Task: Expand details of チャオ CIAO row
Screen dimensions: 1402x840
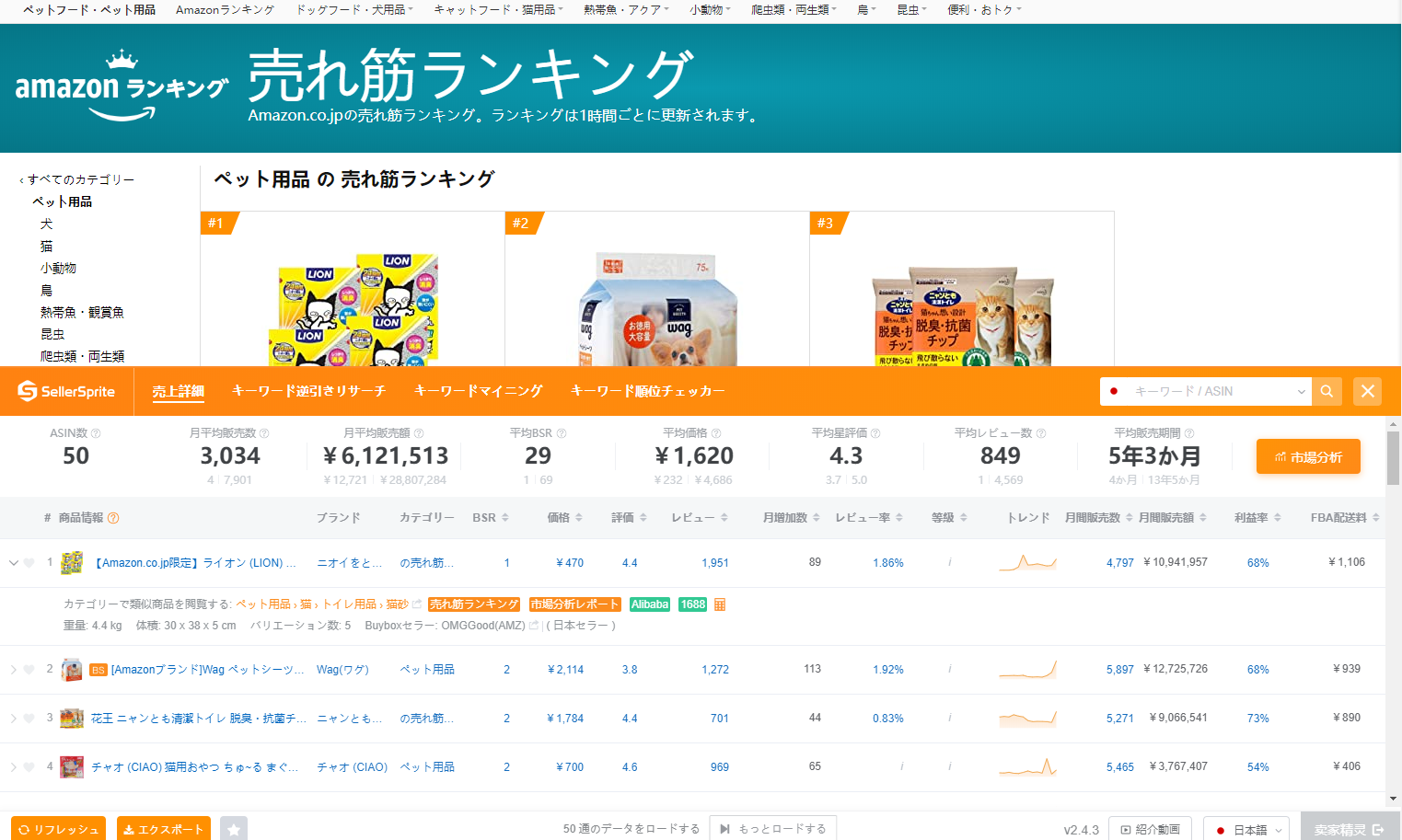Action: tap(14, 766)
